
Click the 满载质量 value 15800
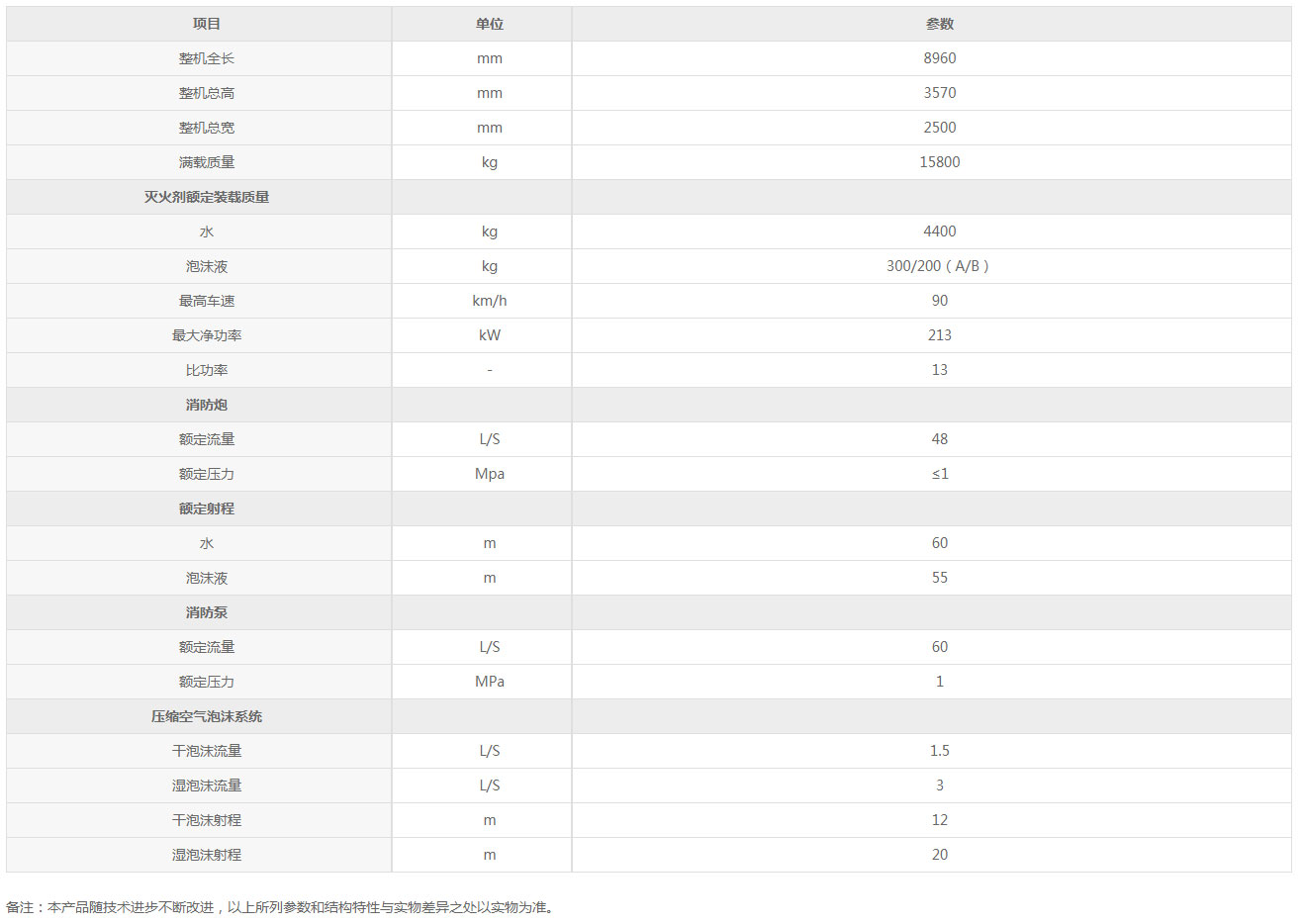pos(940,162)
